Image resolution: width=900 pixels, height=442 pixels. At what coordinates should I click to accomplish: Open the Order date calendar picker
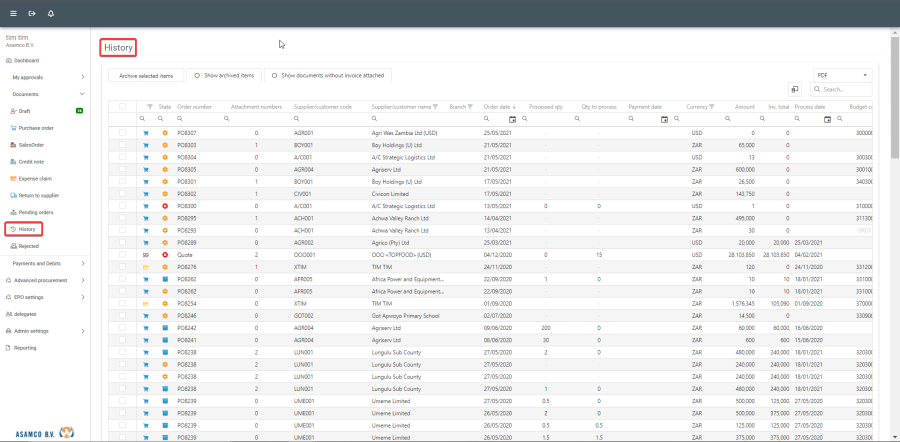[x=513, y=119]
